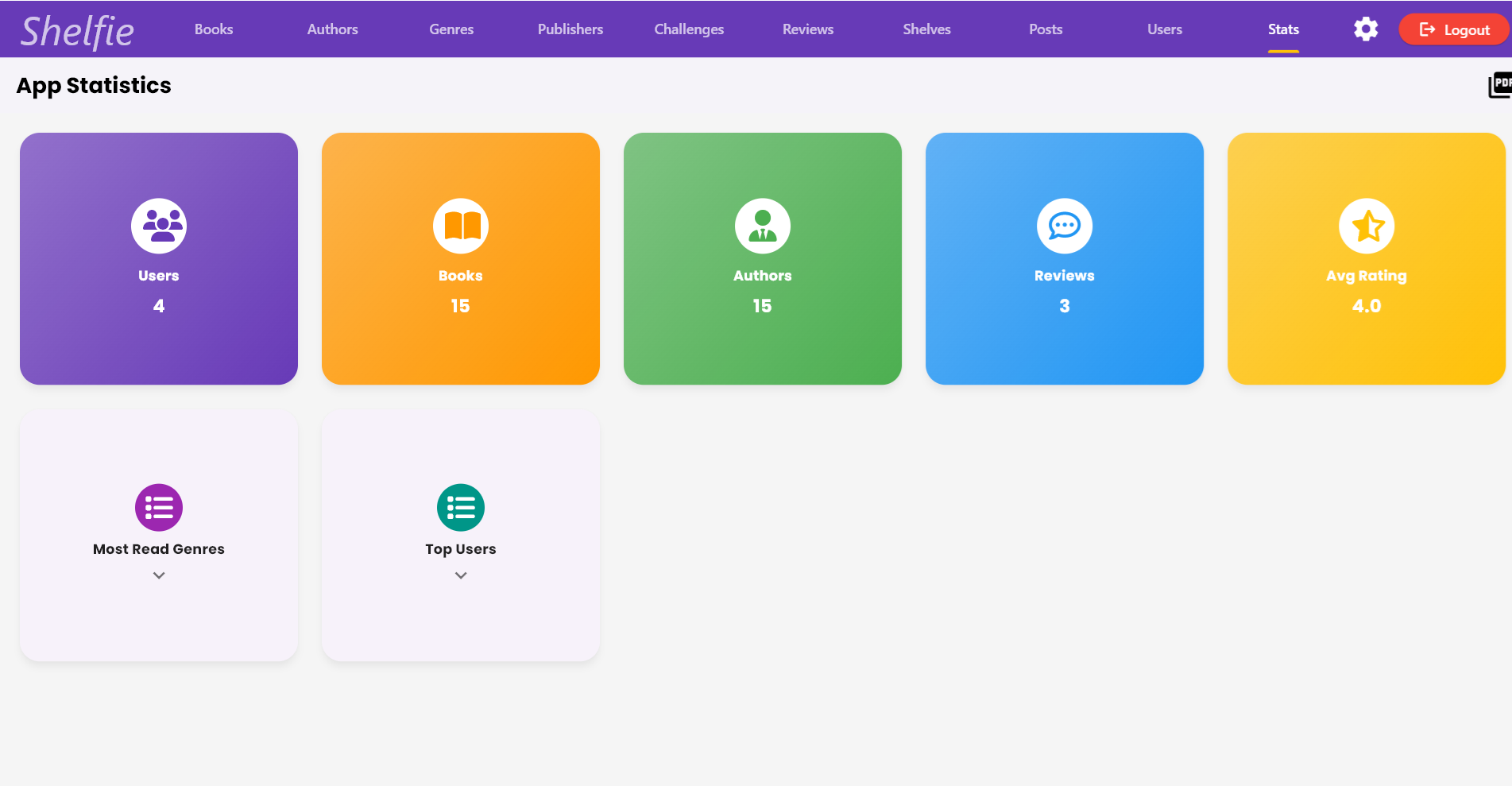The image size is (1512, 786).
Task: Go to the Authors nav tab
Action: 333,29
